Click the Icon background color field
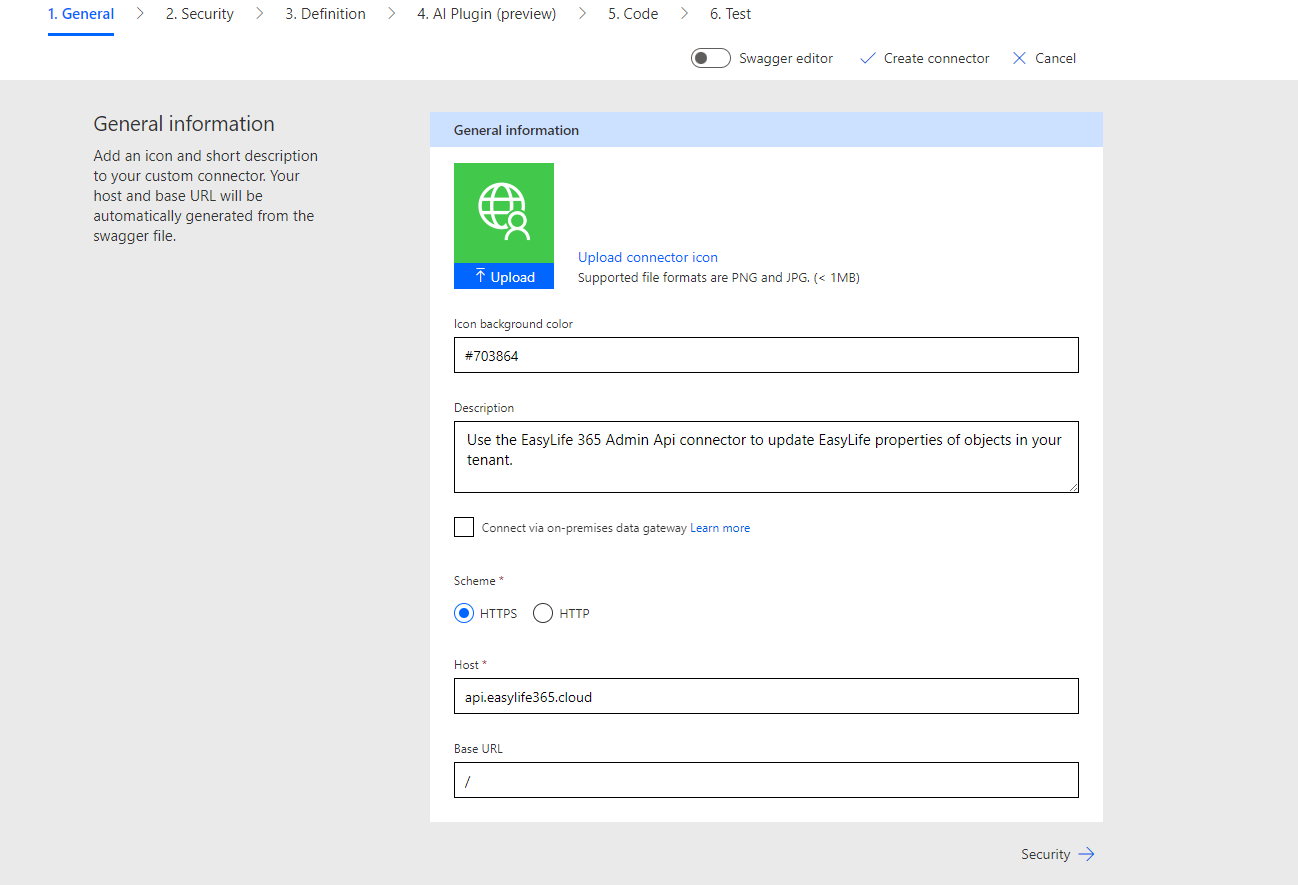1298x885 pixels. click(x=766, y=355)
